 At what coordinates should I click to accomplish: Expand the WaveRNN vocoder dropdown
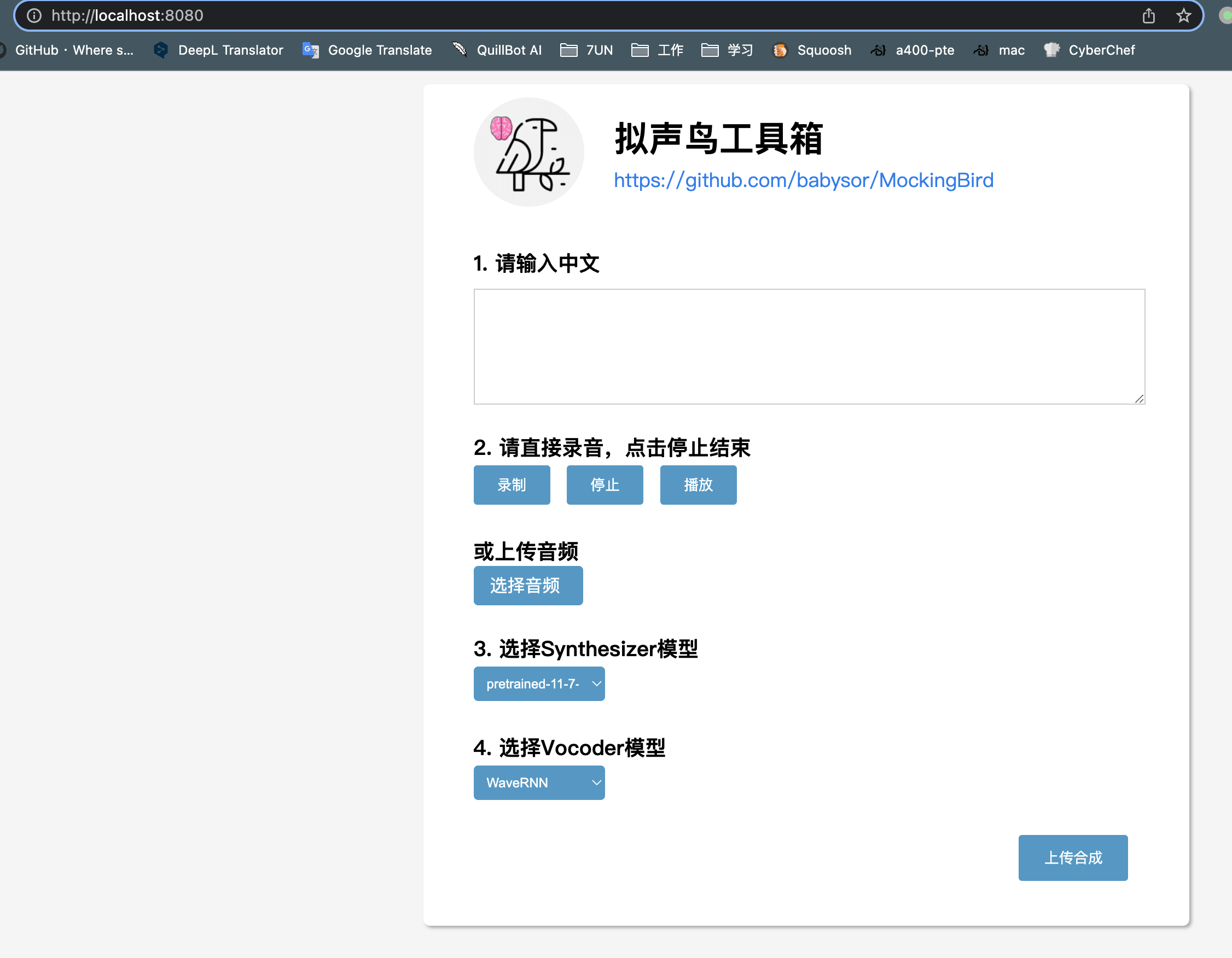pos(539,782)
